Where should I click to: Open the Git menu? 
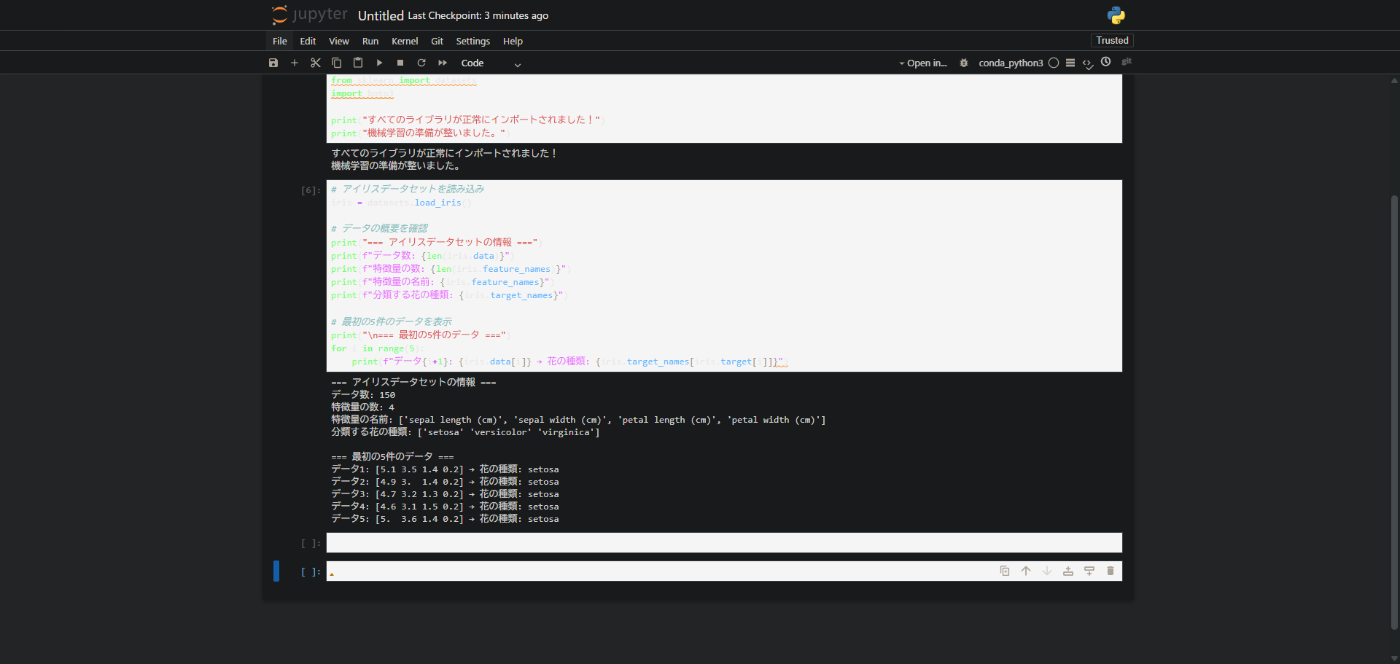437,41
